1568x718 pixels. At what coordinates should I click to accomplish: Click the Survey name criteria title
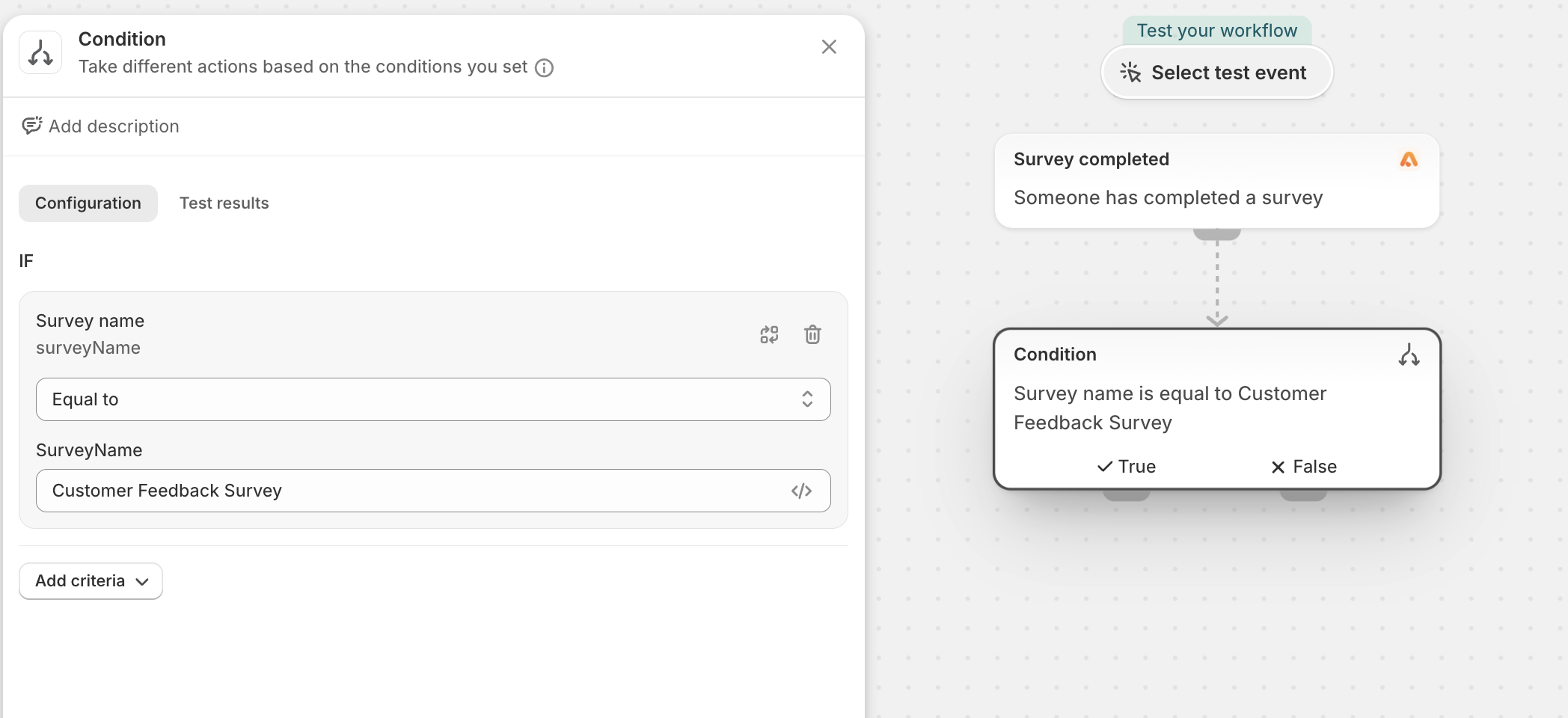coord(90,321)
